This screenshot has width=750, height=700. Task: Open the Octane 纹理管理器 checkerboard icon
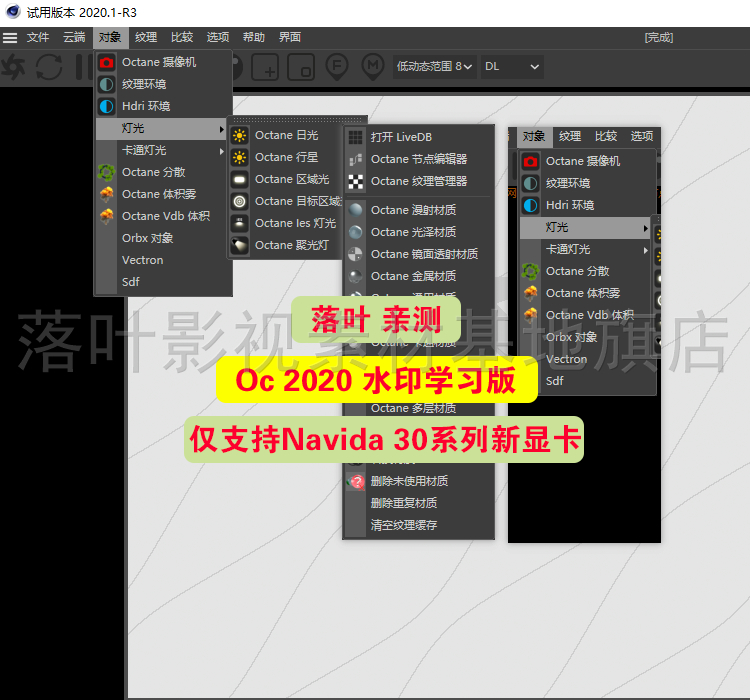click(x=355, y=181)
